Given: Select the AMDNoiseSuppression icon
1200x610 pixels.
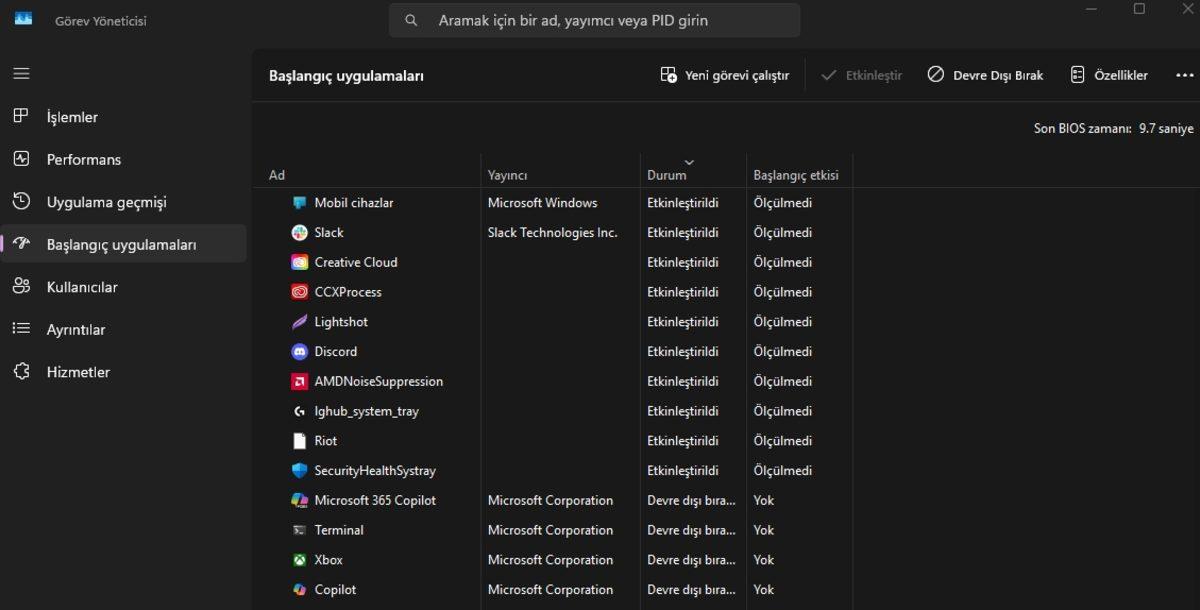Looking at the screenshot, I should point(299,382).
